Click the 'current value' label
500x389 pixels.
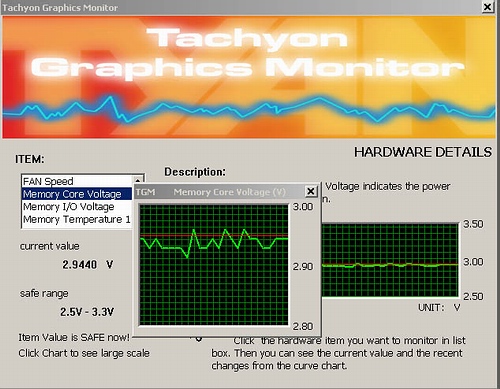pyautogui.click(x=50, y=246)
